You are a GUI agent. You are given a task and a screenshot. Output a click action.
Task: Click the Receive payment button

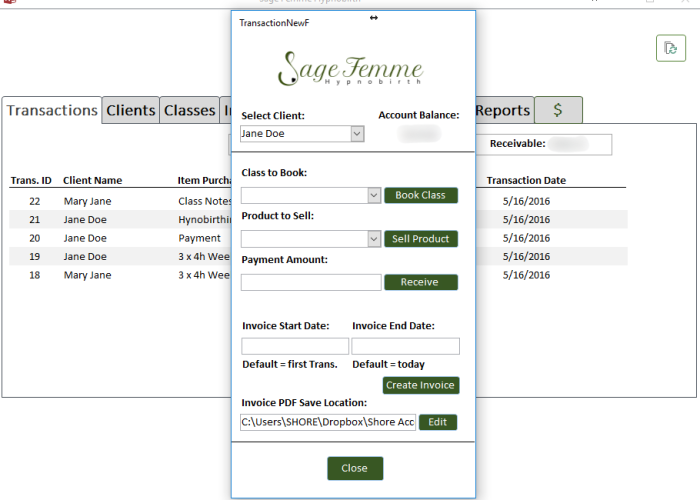[x=420, y=282]
